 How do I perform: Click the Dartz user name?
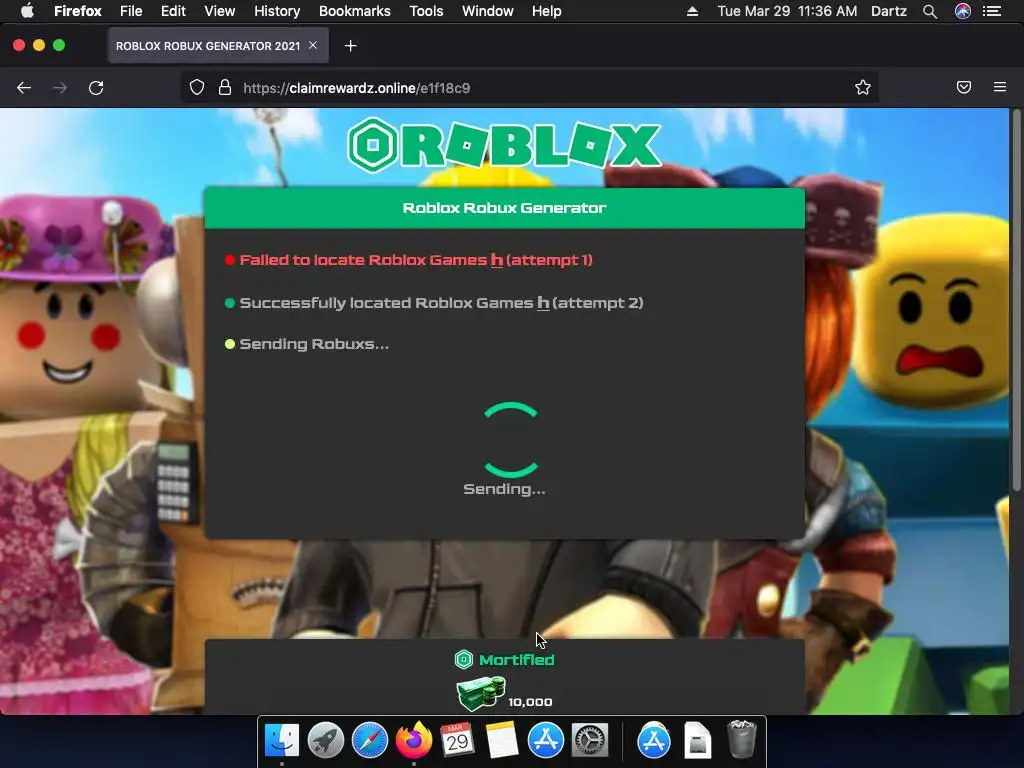pyautogui.click(x=889, y=11)
